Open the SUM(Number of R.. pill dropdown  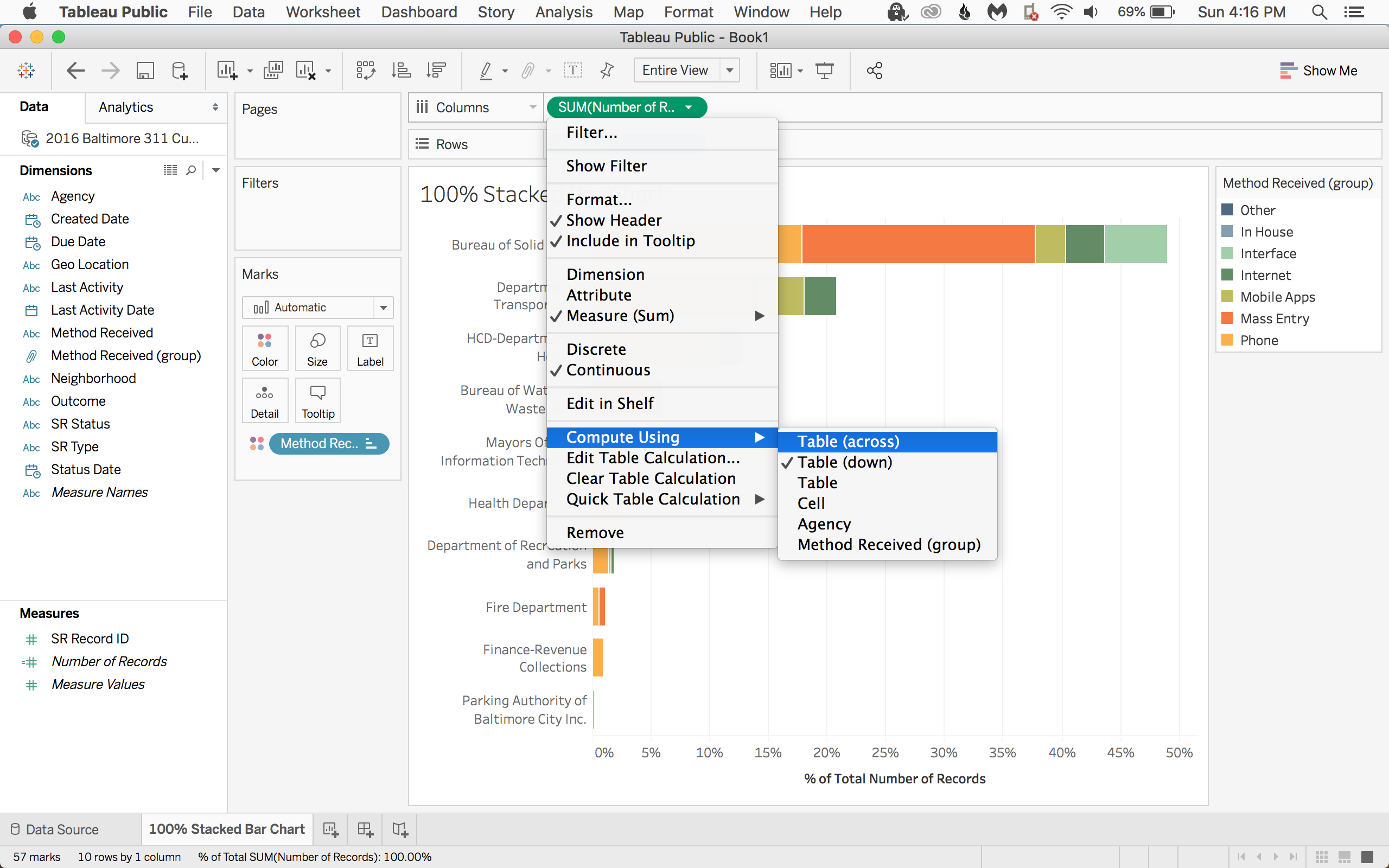point(689,107)
